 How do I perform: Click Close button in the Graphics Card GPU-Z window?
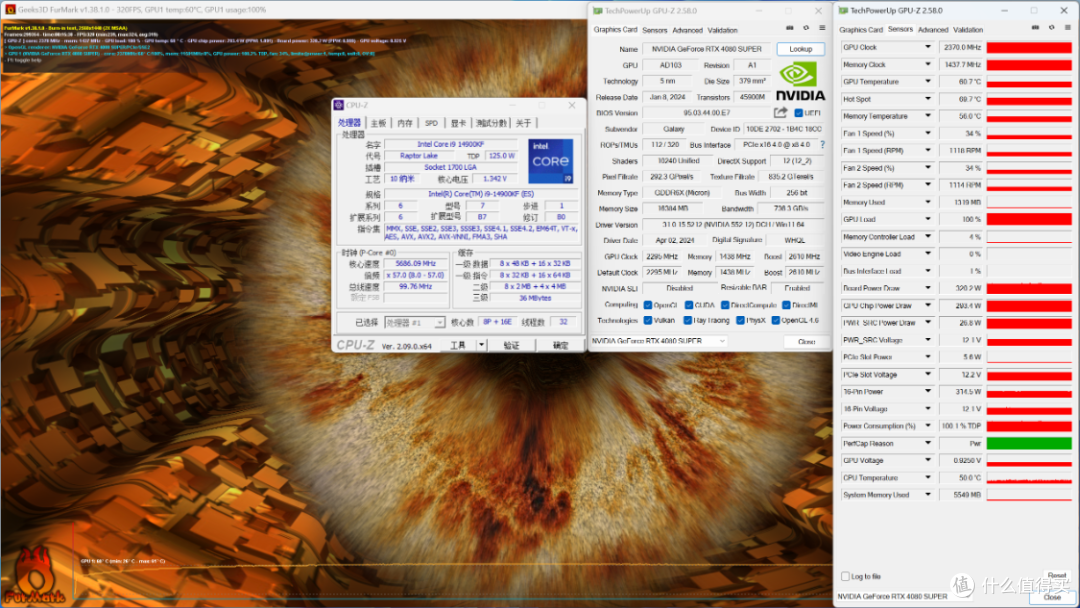[x=806, y=342]
